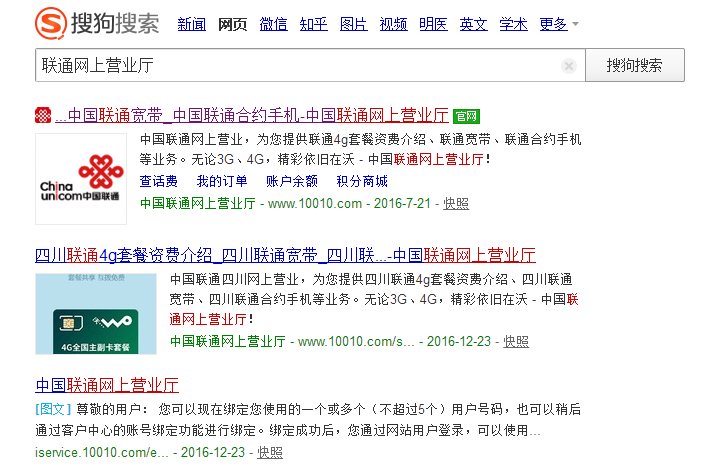The height and width of the screenshot is (474, 701).
Task: Click the 4G全国主副卡套餐 thumbnail image
Action: click(96, 314)
